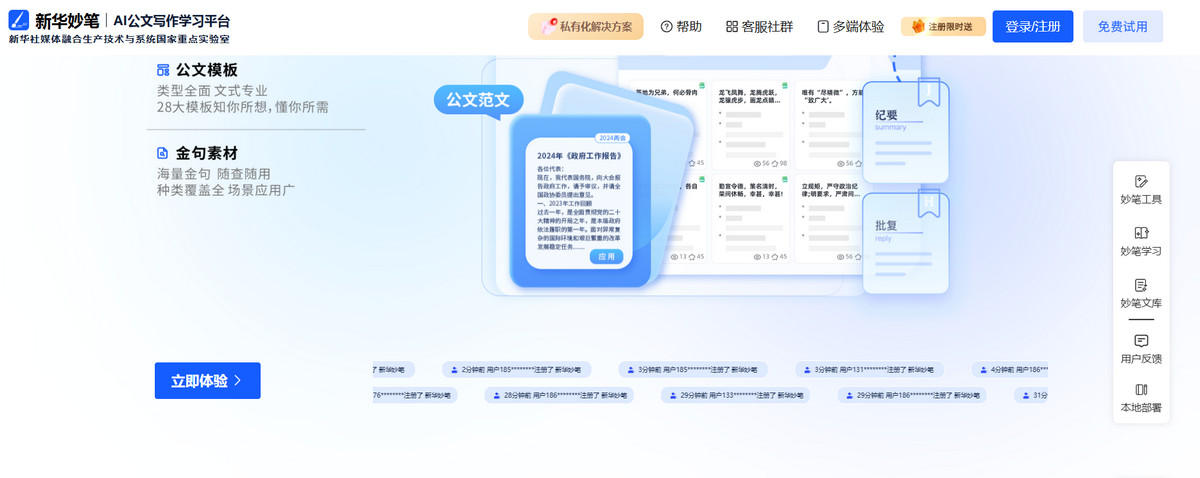Click the 2024年《政府工作报告》 title
Image resolution: width=1200 pixels, height=478 pixels.
click(x=579, y=156)
